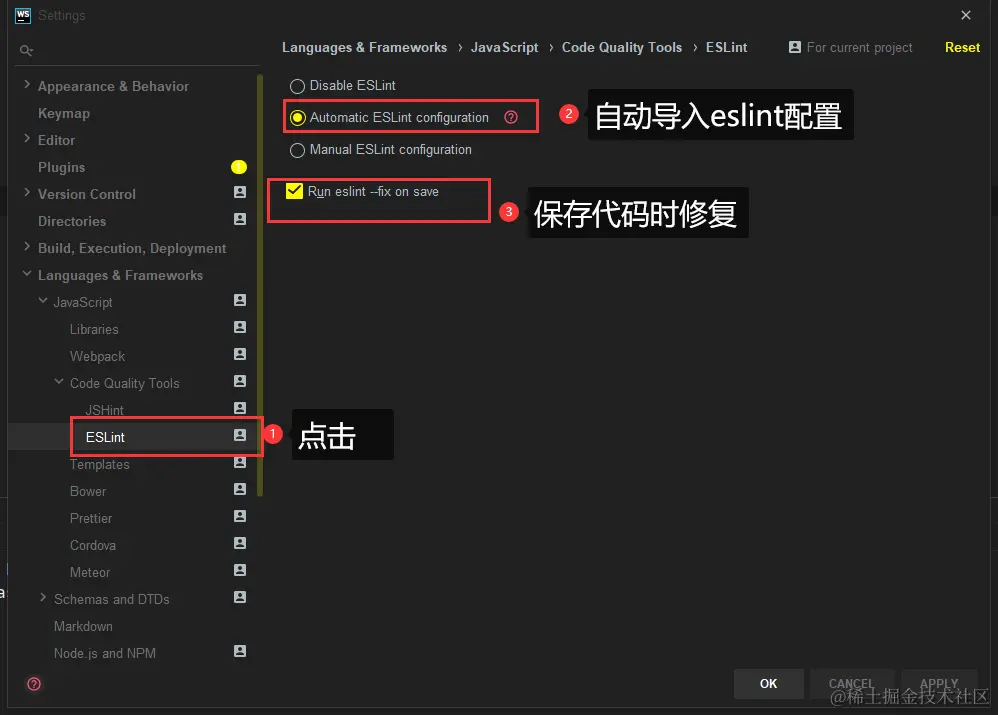Click the project icon next to Version Control
Screen dimensions: 998x715
click(x=240, y=192)
